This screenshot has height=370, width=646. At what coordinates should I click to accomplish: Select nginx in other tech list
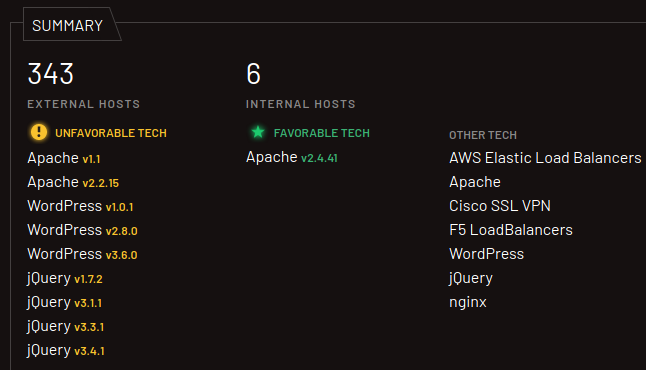tap(468, 302)
